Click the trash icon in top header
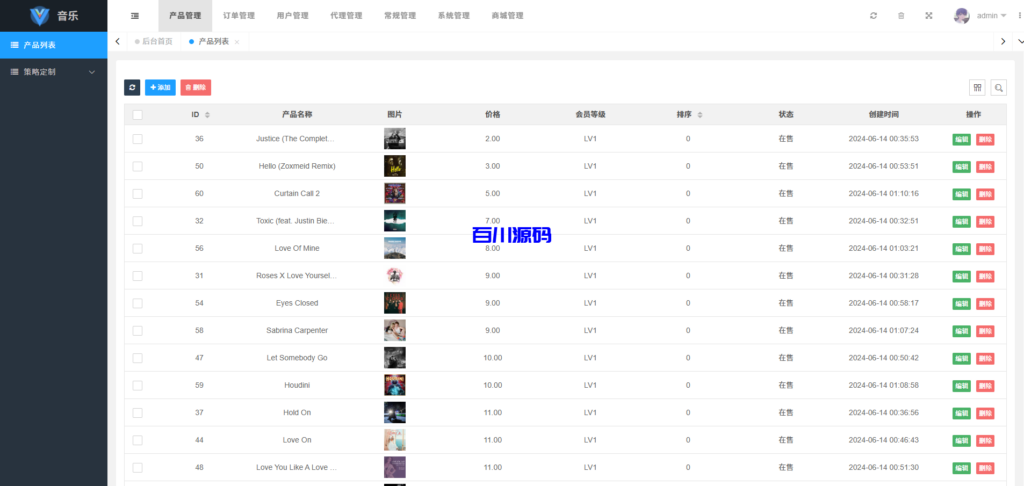The height and width of the screenshot is (486, 1024). [901, 16]
